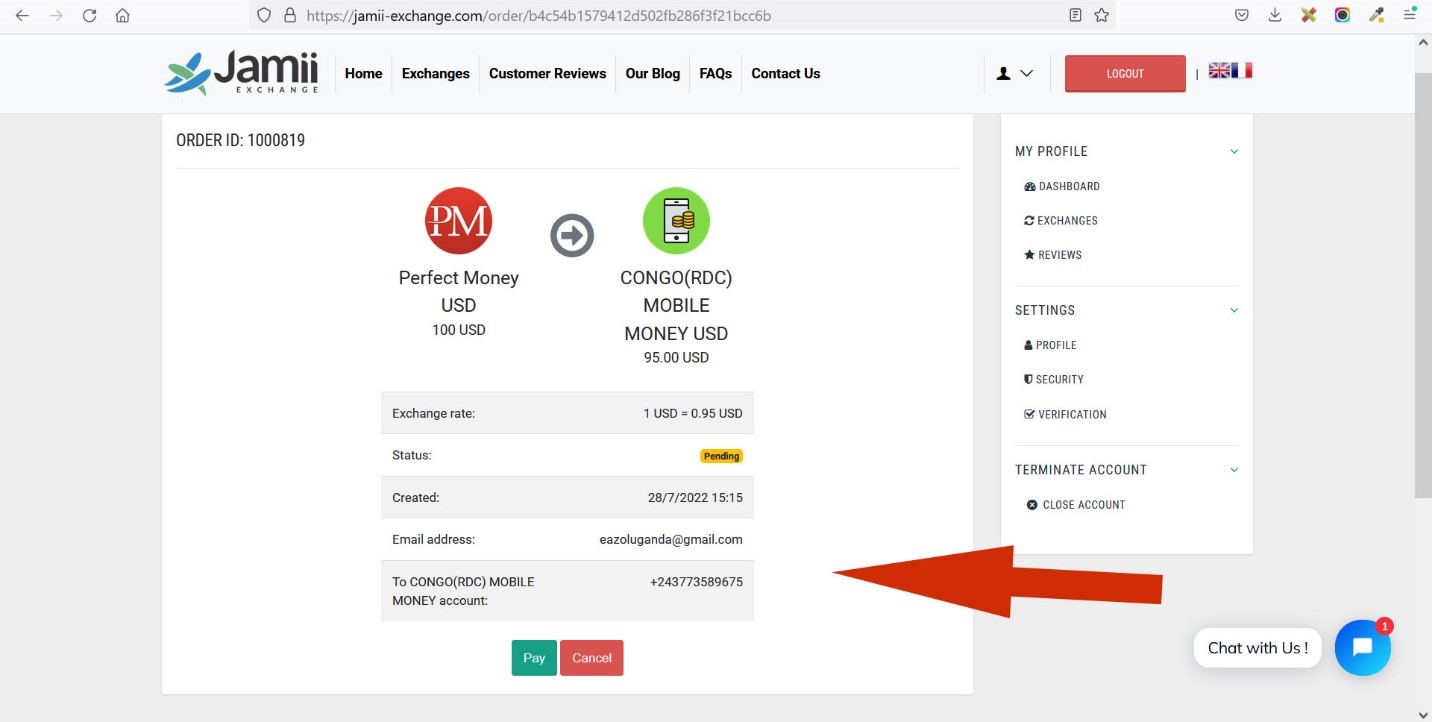Collapse the SETTINGS section chevron
Viewport: 1432px width, 722px height.
pyautogui.click(x=1234, y=310)
